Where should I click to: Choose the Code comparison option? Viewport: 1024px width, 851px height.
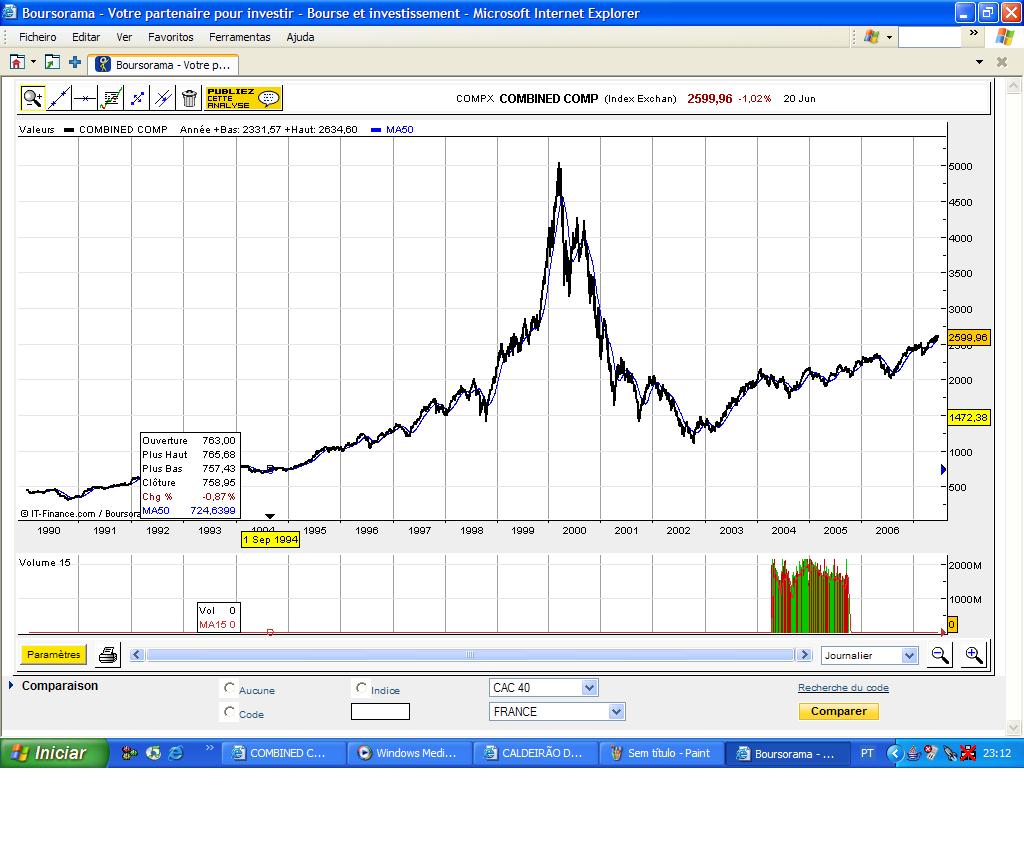click(x=229, y=711)
